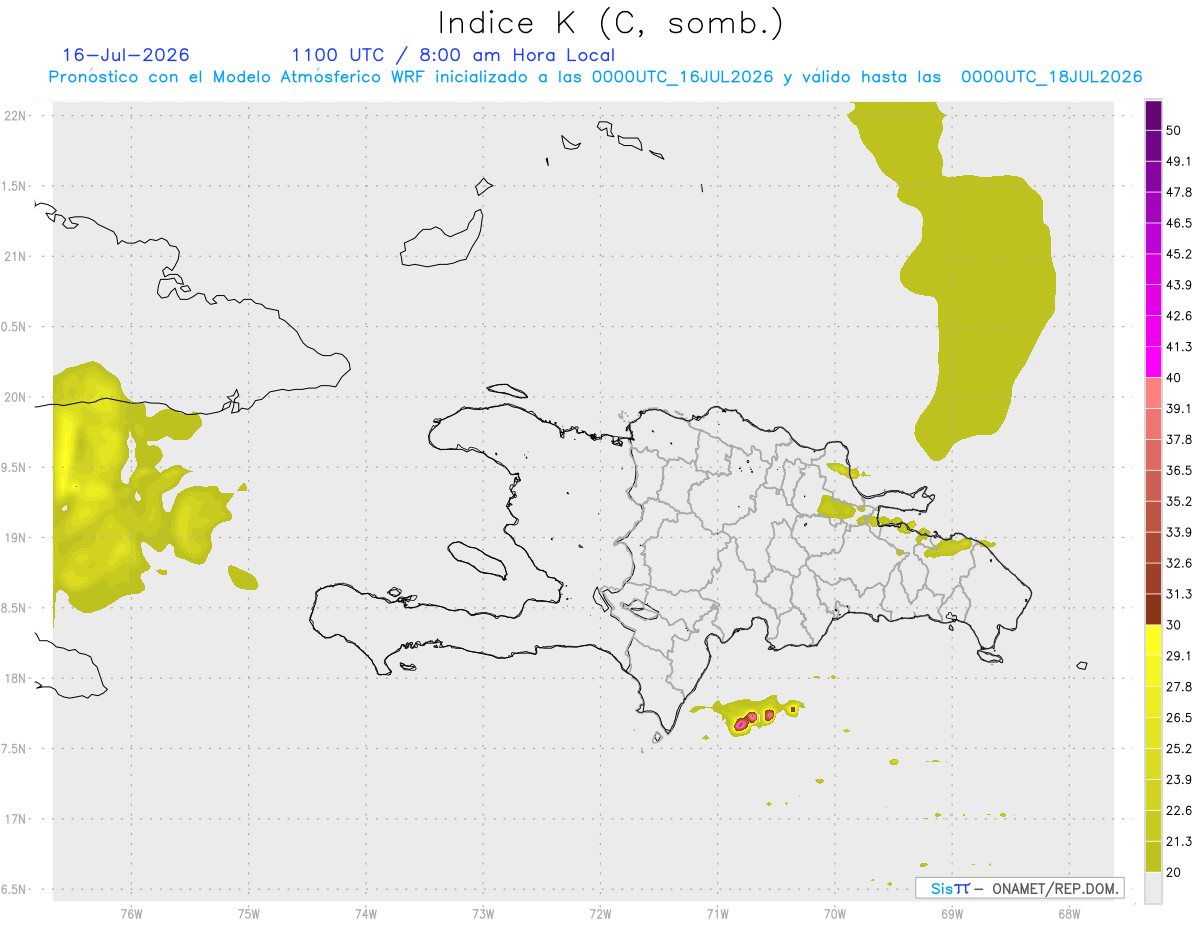Click the "8.5N" latitude label
This screenshot has width=1200, height=927.
(x=12, y=608)
